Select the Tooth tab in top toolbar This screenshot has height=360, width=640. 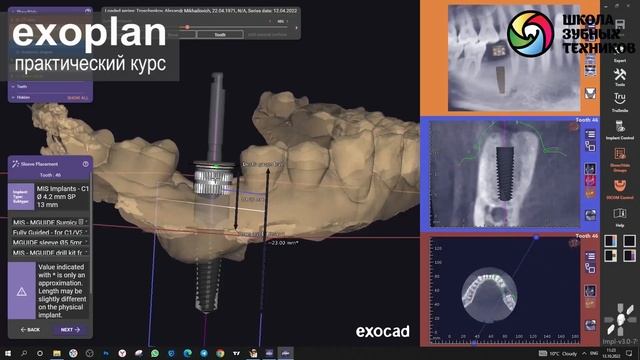point(220,35)
